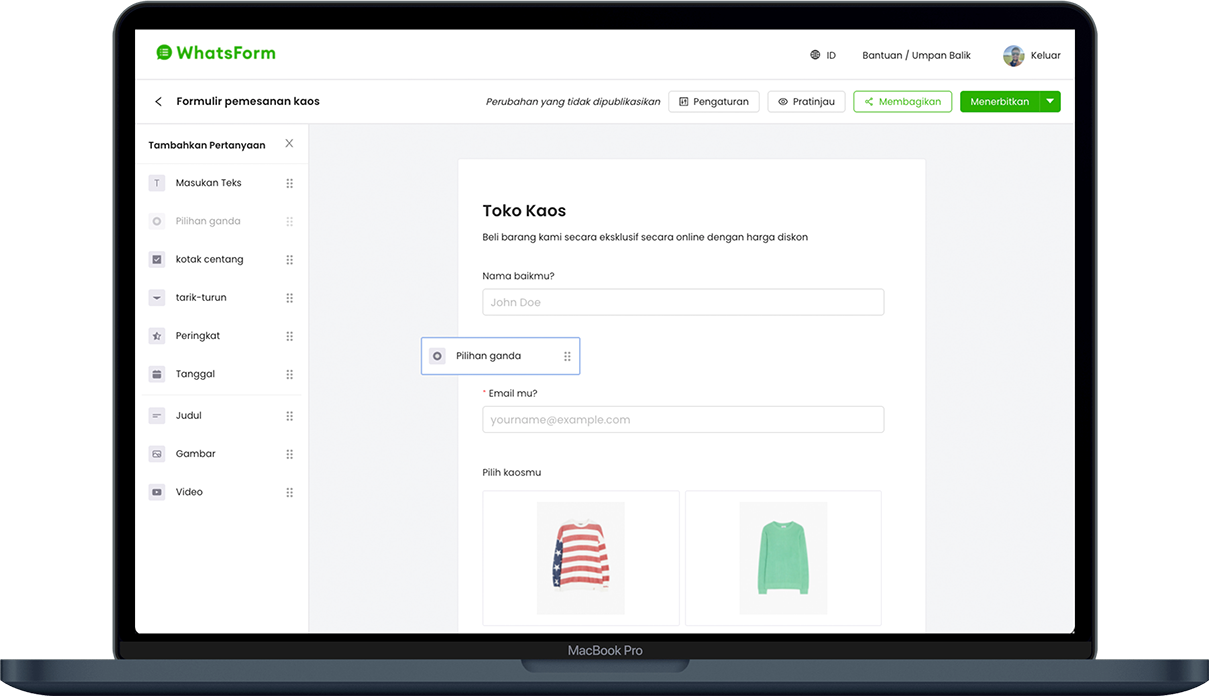The height and width of the screenshot is (696, 1209).
Task: Open Bantuan / Umpan Balik
Action: (x=916, y=56)
